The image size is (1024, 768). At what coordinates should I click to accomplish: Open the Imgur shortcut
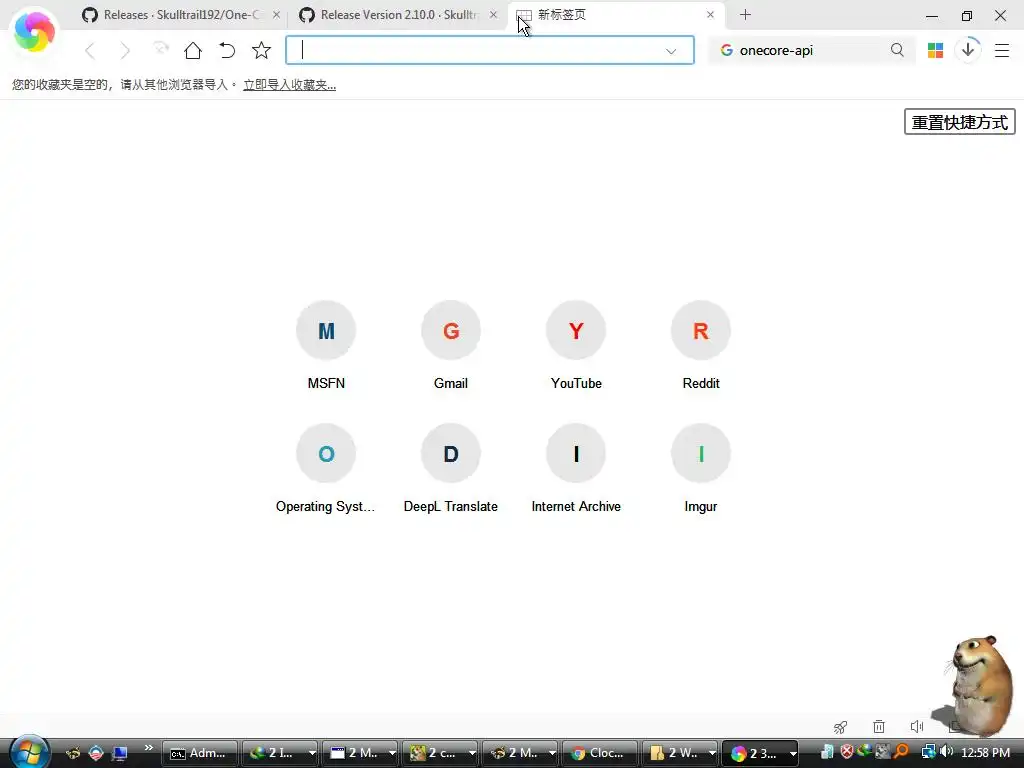[701, 469]
